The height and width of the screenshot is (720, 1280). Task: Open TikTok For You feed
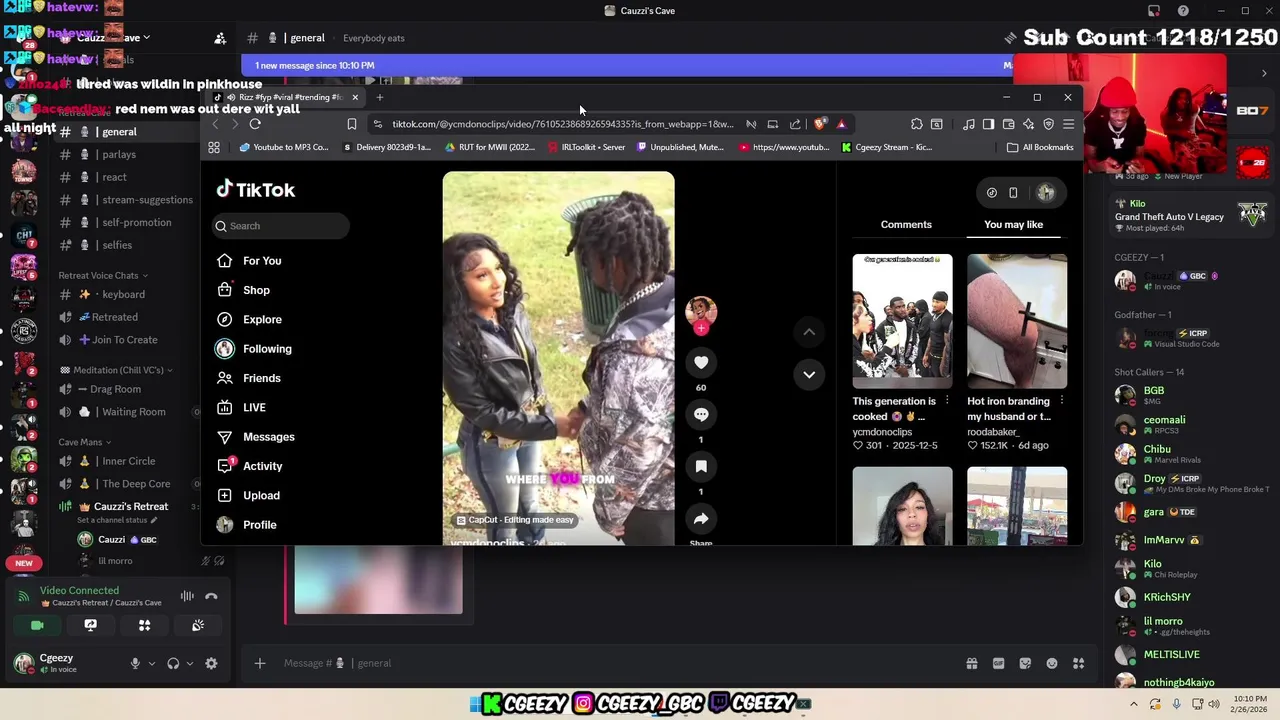[x=249, y=261]
